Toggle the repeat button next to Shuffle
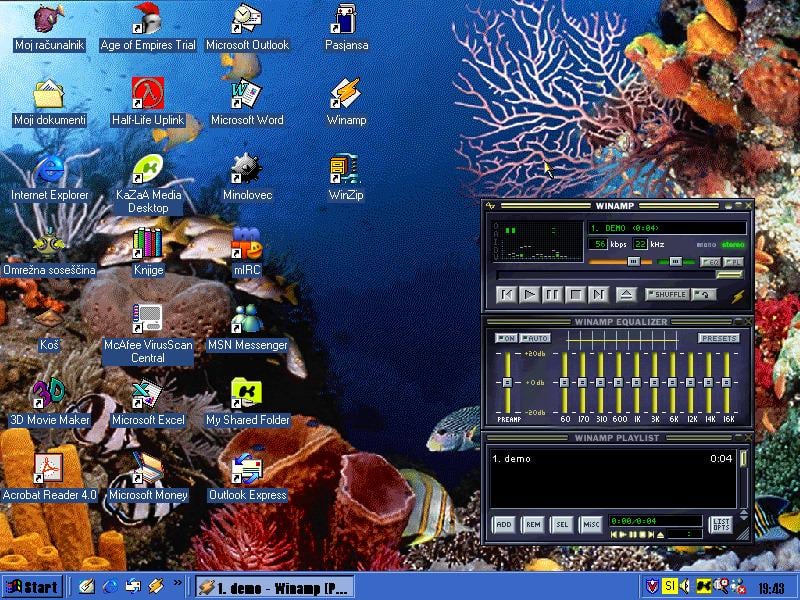The image size is (800, 600). tap(704, 294)
